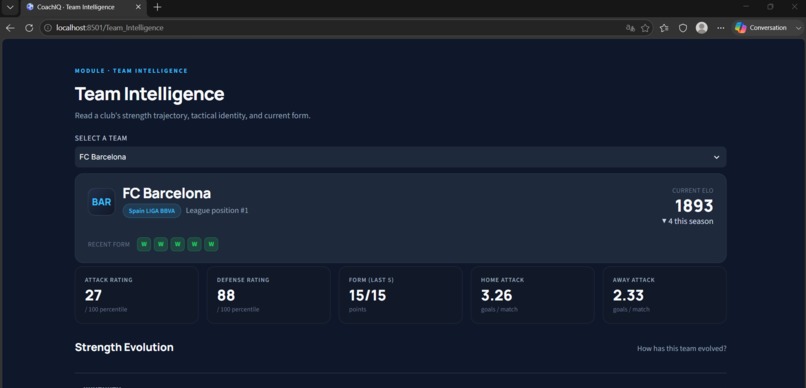Open the browser three-dot settings menu
806x388 pixels.
(721, 28)
